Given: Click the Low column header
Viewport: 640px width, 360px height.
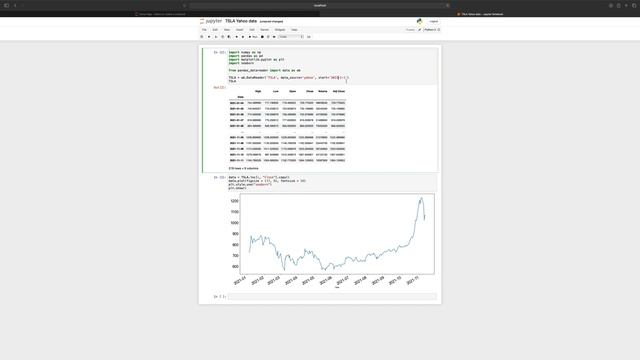Looking at the screenshot, I should pos(276,91).
